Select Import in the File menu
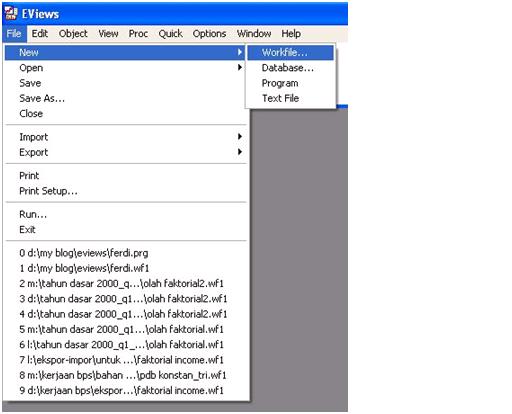The height and width of the screenshot is (414, 512). click(125, 137)
